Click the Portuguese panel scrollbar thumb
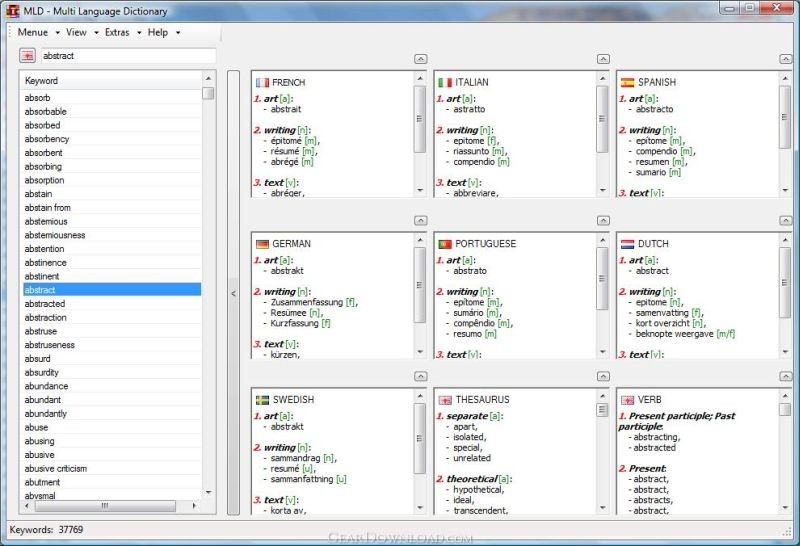The image size is (800, 546). pyautogui.click(x=603, y=279)
